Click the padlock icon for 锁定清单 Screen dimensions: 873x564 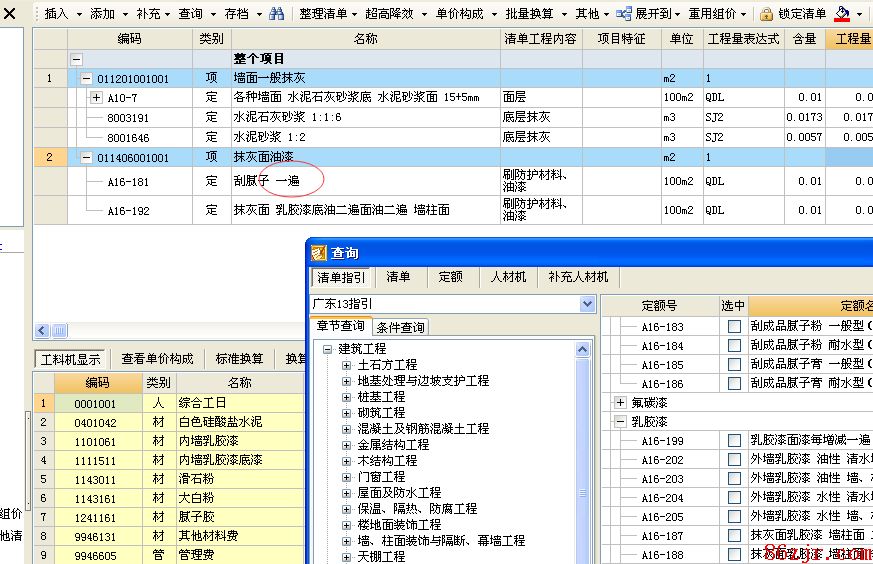[x=766, y=14]
